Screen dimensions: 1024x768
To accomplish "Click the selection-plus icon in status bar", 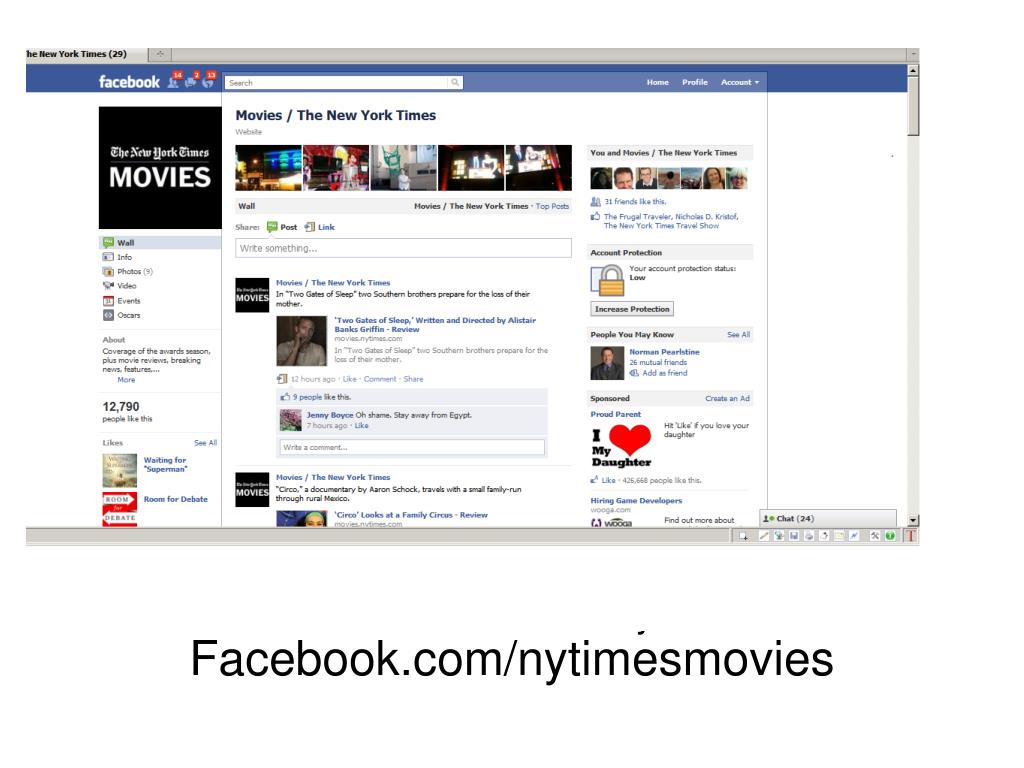I will pyautogui.click(x=743, y=536).
